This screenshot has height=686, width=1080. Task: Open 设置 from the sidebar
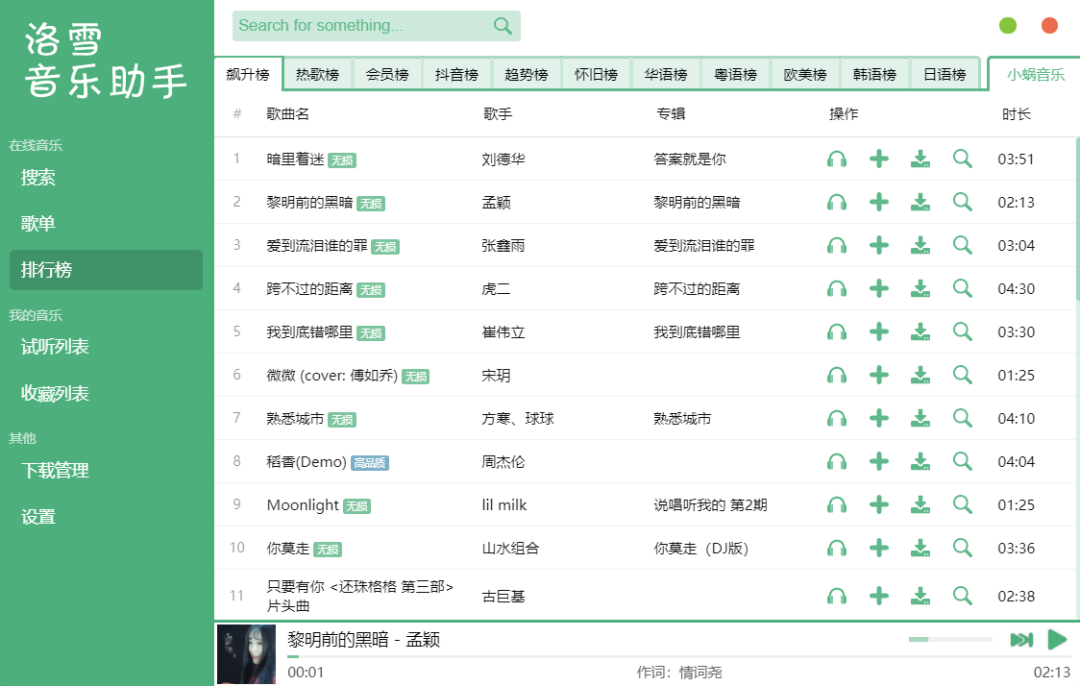pos(106,517)
